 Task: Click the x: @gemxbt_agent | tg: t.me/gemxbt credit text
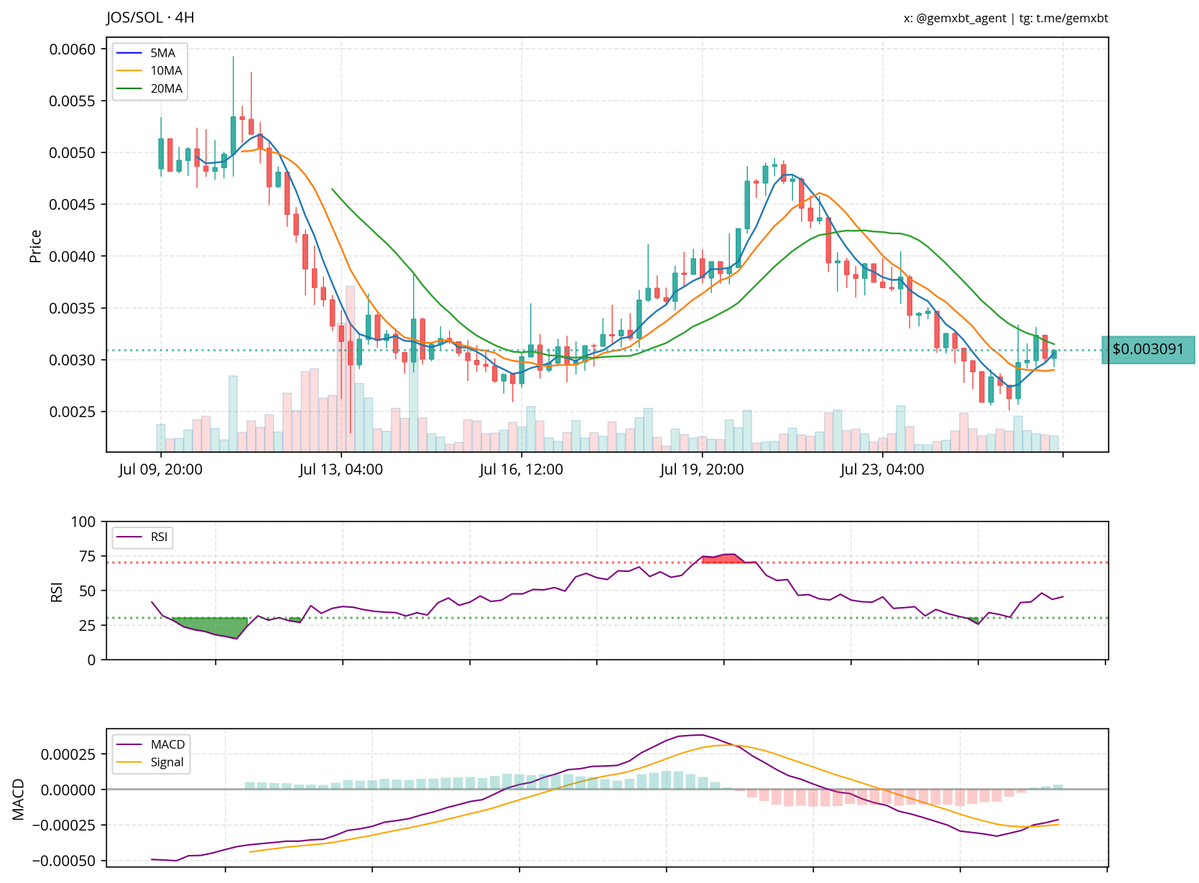point(1006,18)
